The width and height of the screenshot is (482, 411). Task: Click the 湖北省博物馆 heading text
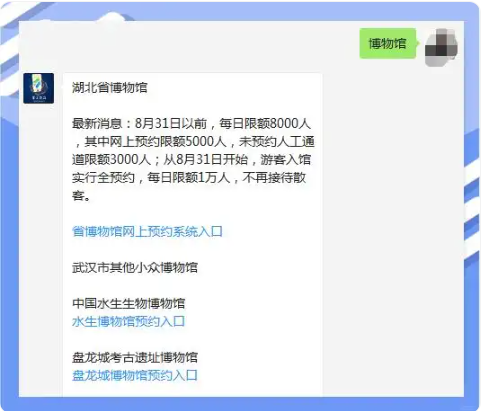pyautogui.click(x=110, y=88)
